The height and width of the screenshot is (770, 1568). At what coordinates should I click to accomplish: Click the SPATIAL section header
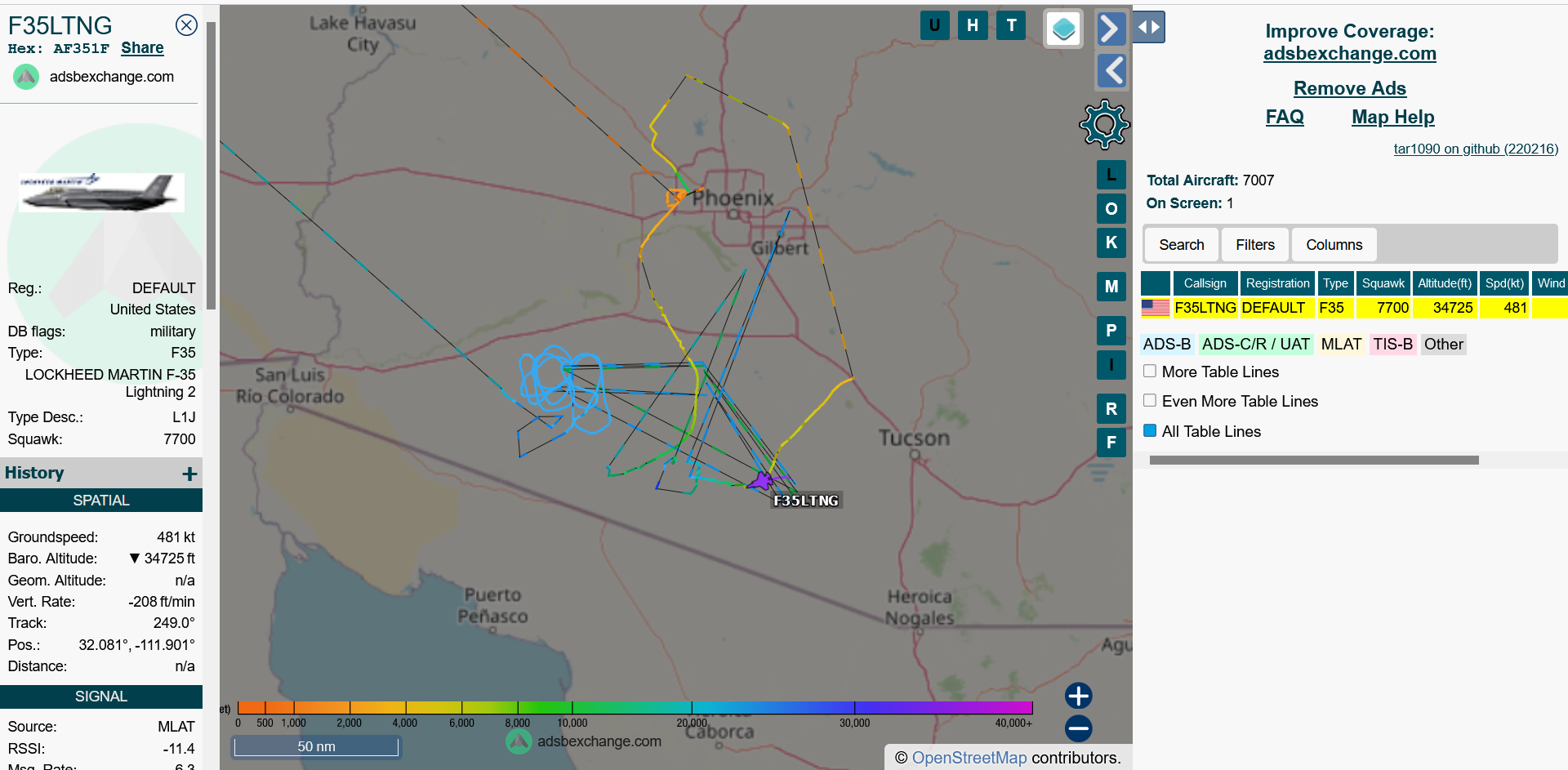pos(101,501)
